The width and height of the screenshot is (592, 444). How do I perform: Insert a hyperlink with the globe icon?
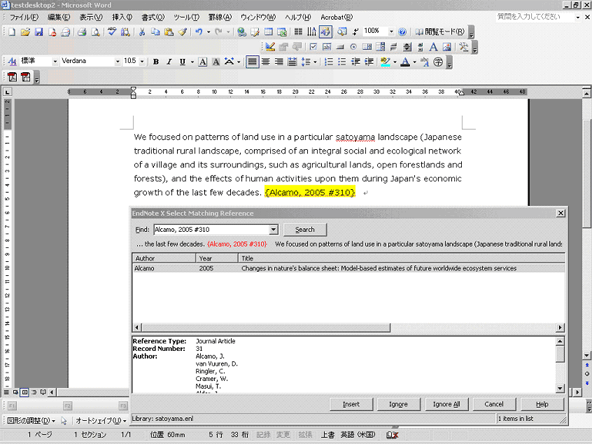coord(242,32)
